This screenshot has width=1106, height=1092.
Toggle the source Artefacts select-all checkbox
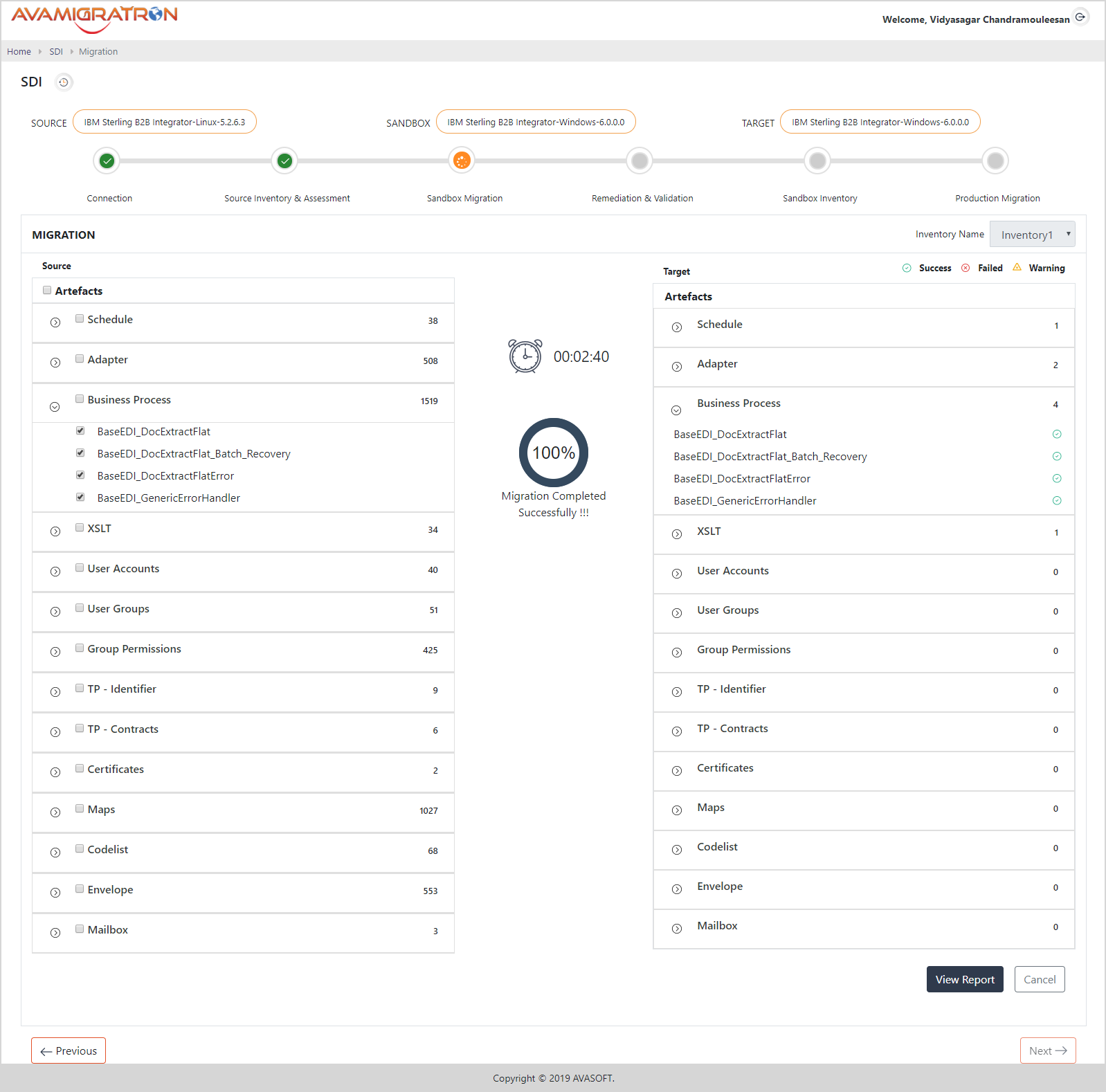click(x=47, y=291)
